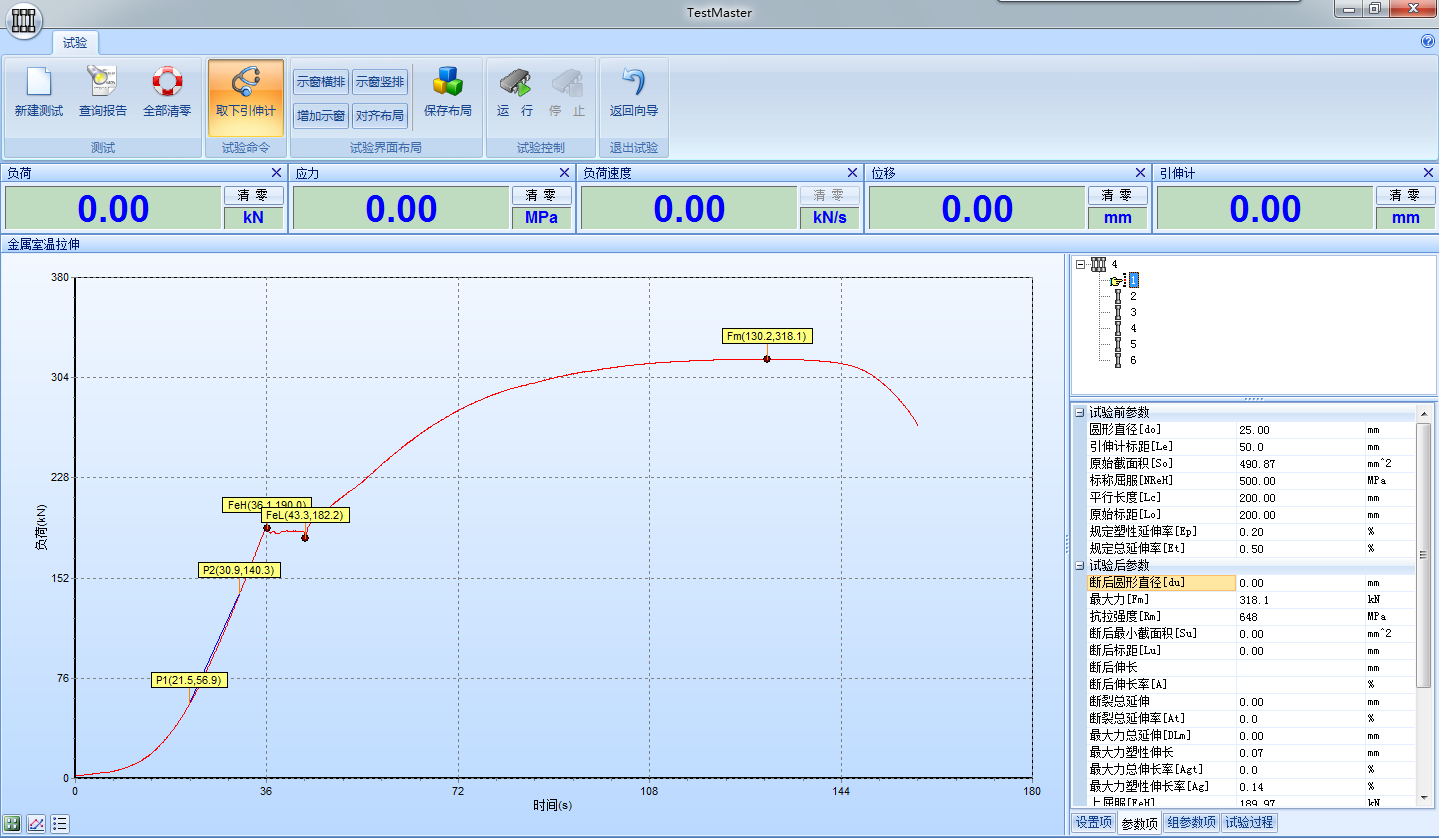
Task: Toggle curve view icon below chart
Action: coord(36,824)
